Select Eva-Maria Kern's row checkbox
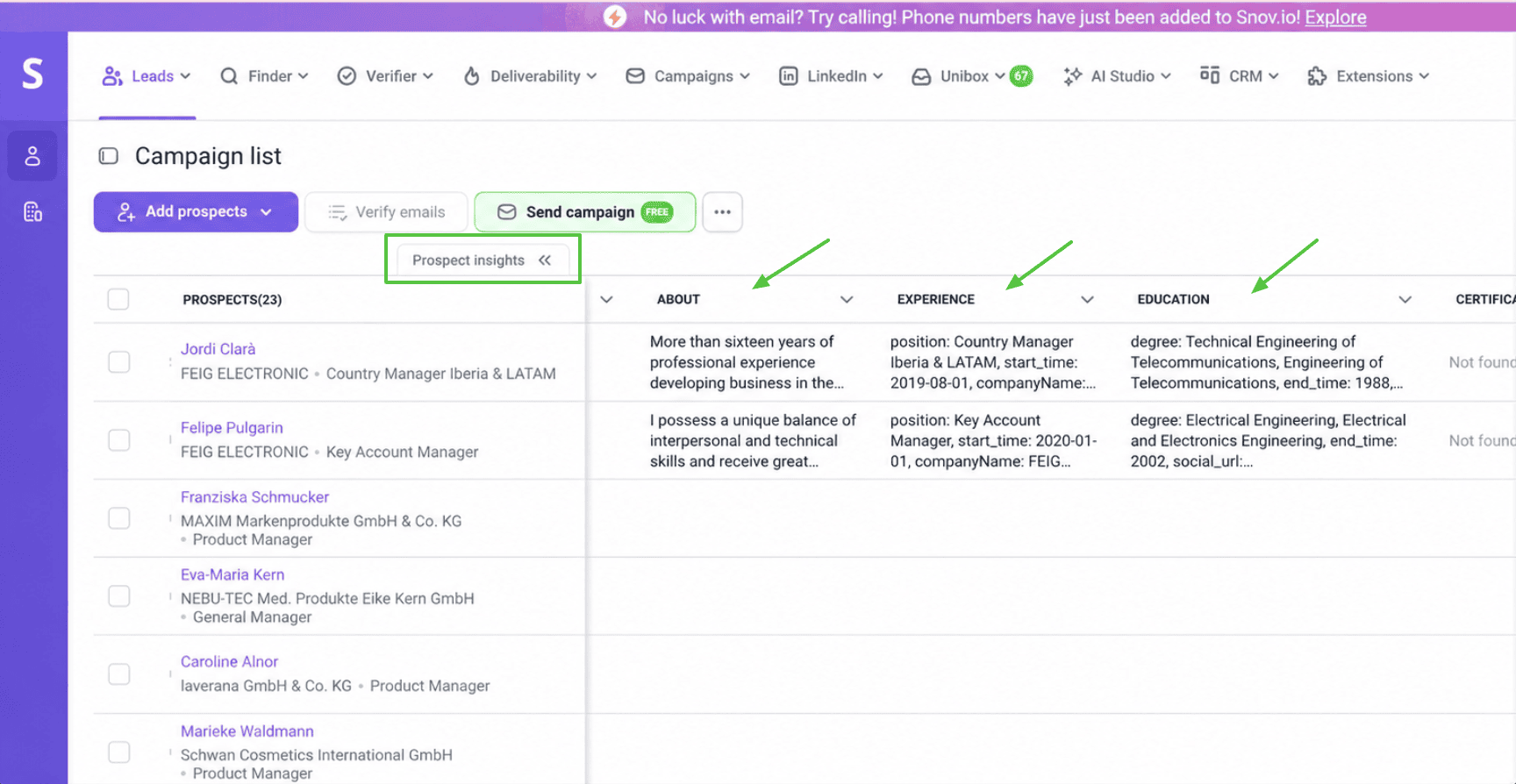Screen dimensions: 1516x784 point(118,596)
